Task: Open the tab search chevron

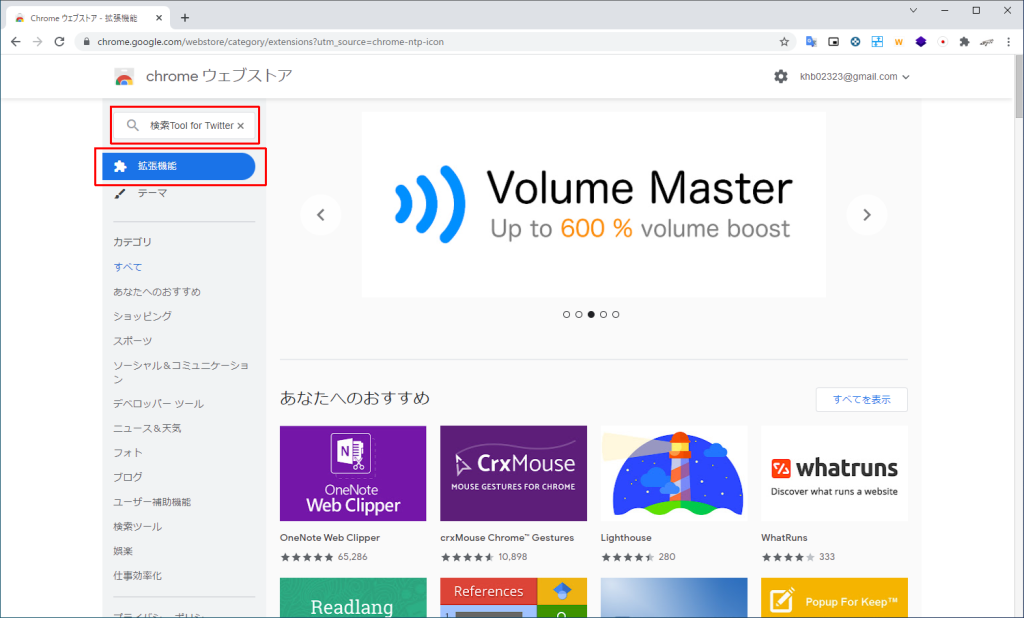Action: click(x=913, y=10)
